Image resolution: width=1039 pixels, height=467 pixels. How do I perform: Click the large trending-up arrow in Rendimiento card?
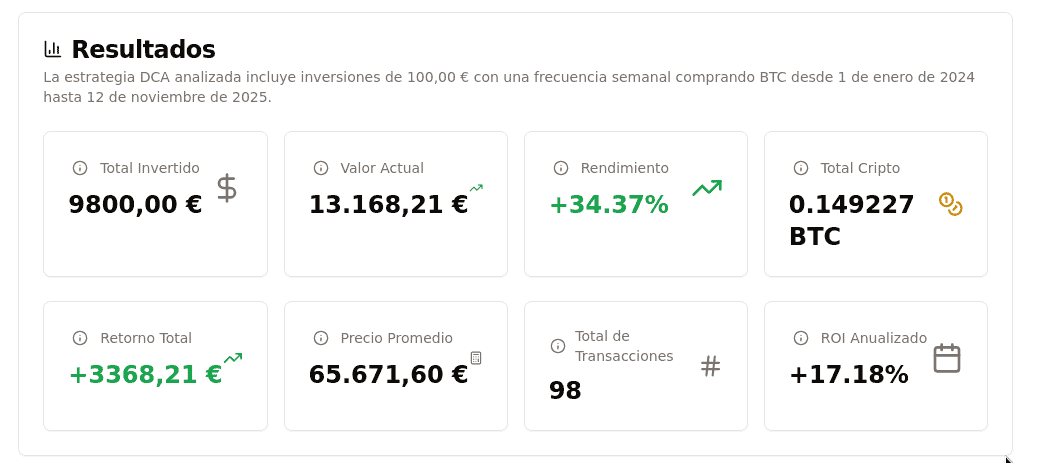pos(707,188)
